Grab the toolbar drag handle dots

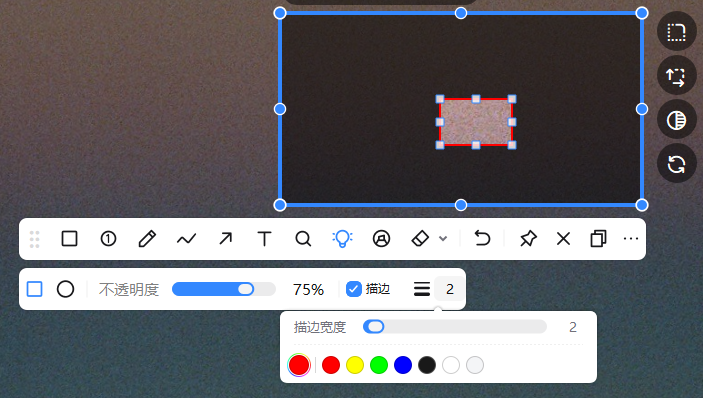coord(35,239)
